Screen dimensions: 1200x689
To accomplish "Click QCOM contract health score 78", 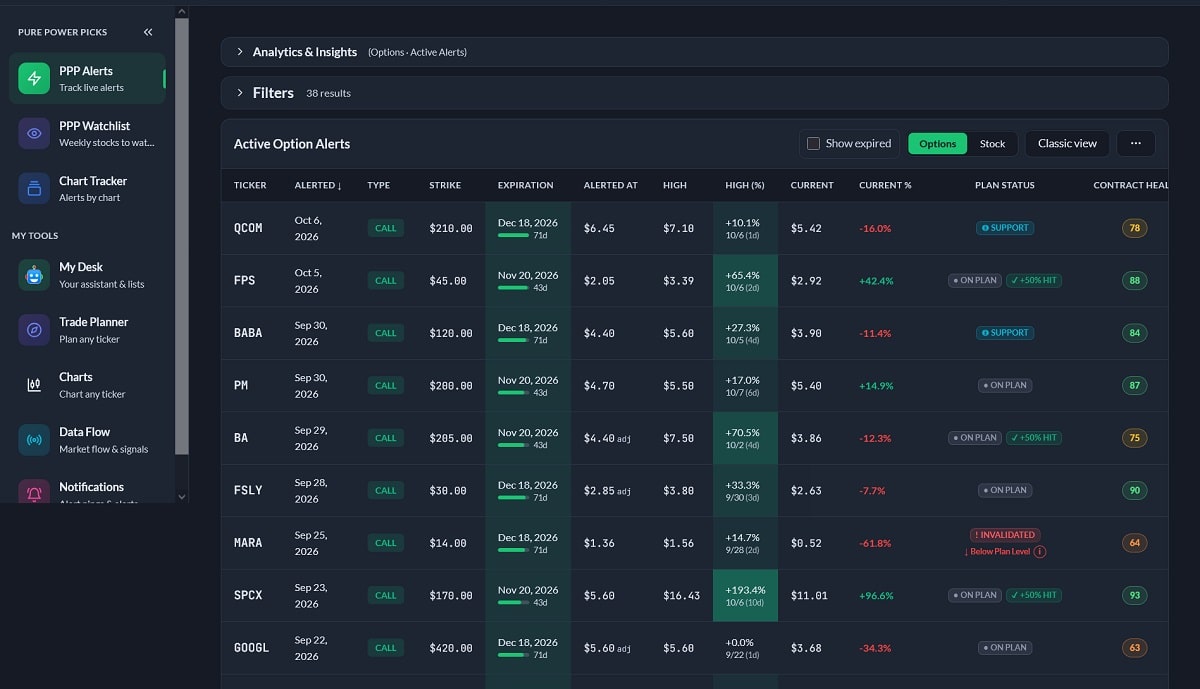I will click(1134, 228).
